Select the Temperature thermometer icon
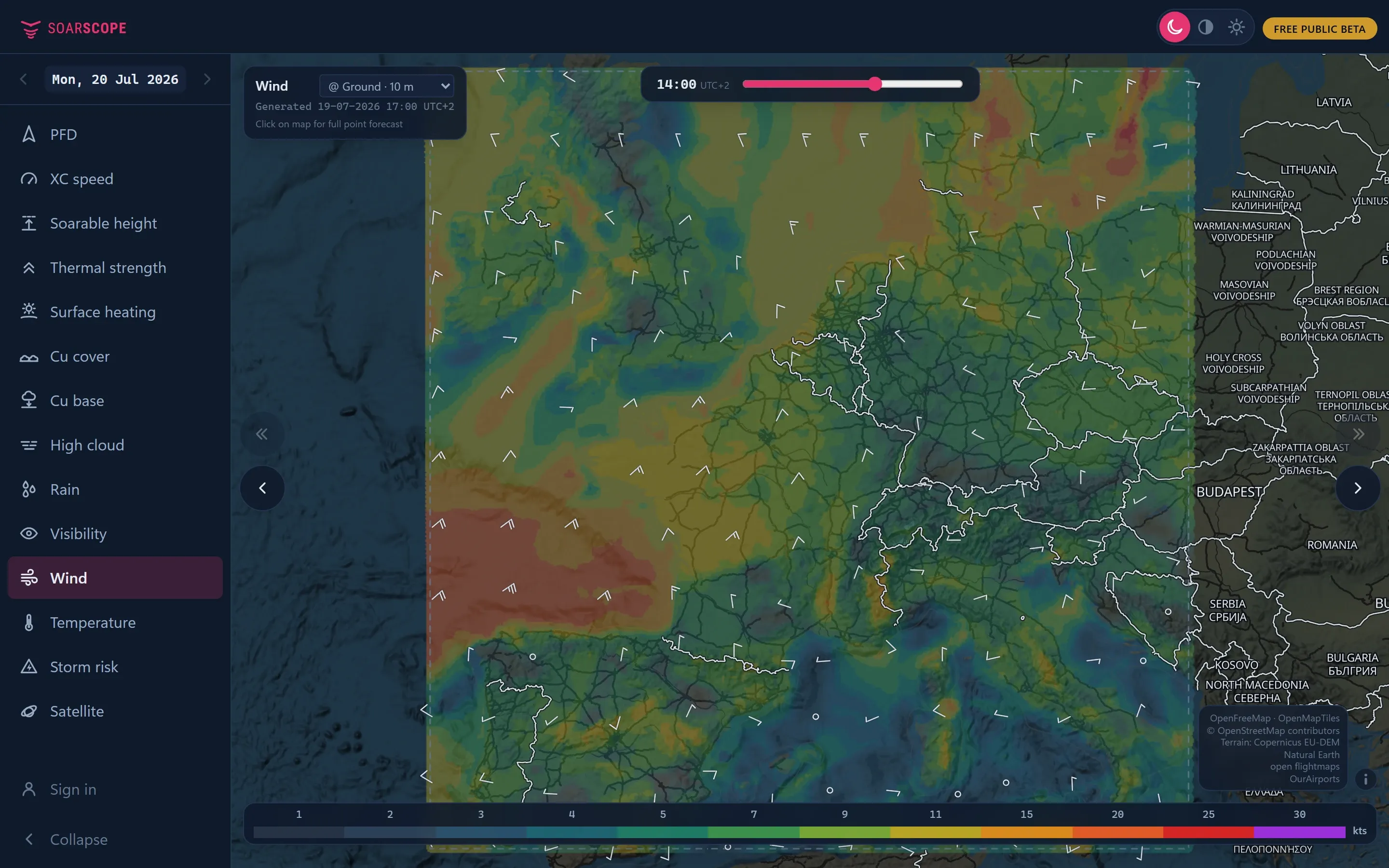 [x=29, y=622]
